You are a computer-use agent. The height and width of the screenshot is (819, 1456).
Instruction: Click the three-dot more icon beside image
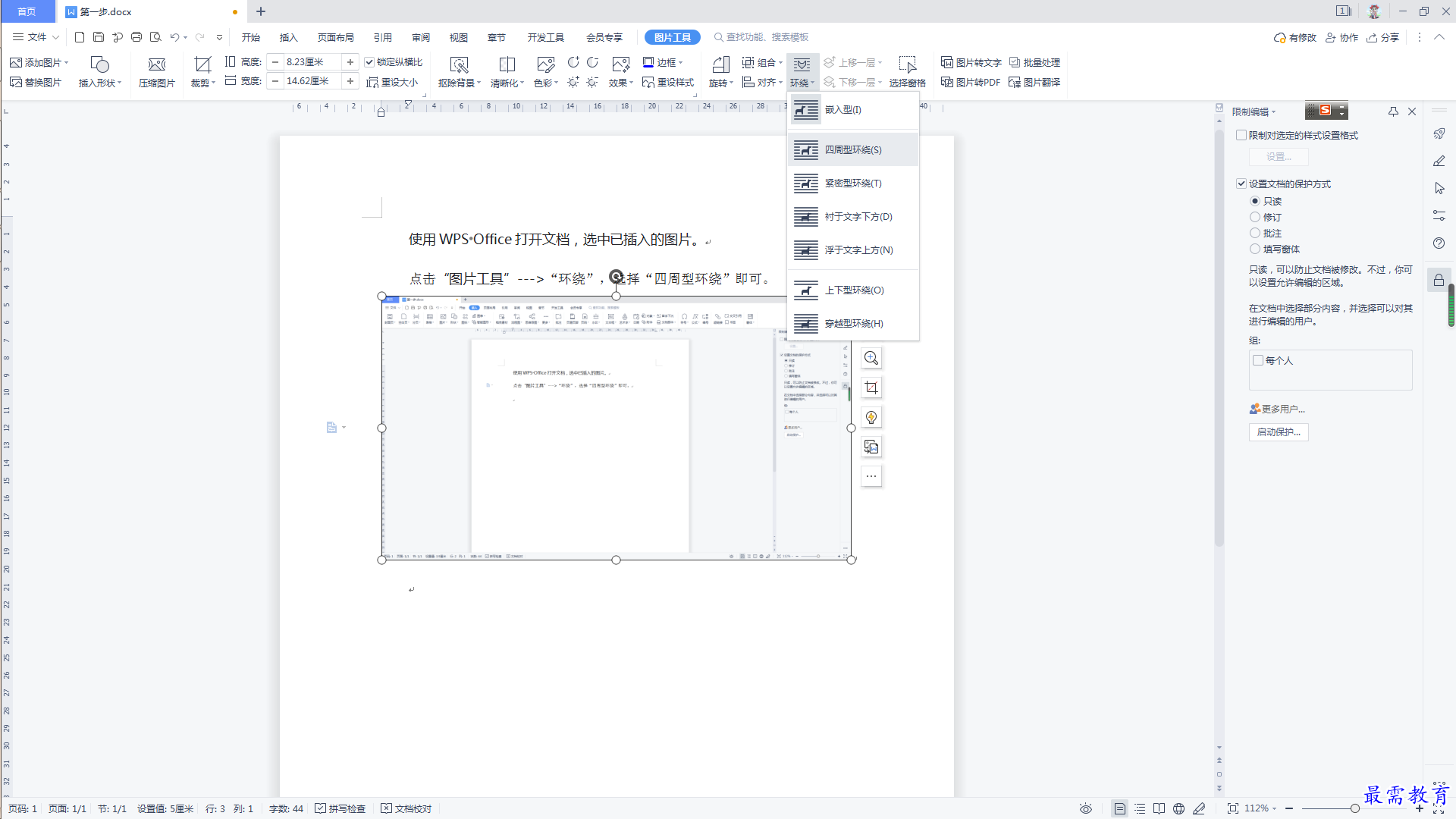[x=871, y=476]
